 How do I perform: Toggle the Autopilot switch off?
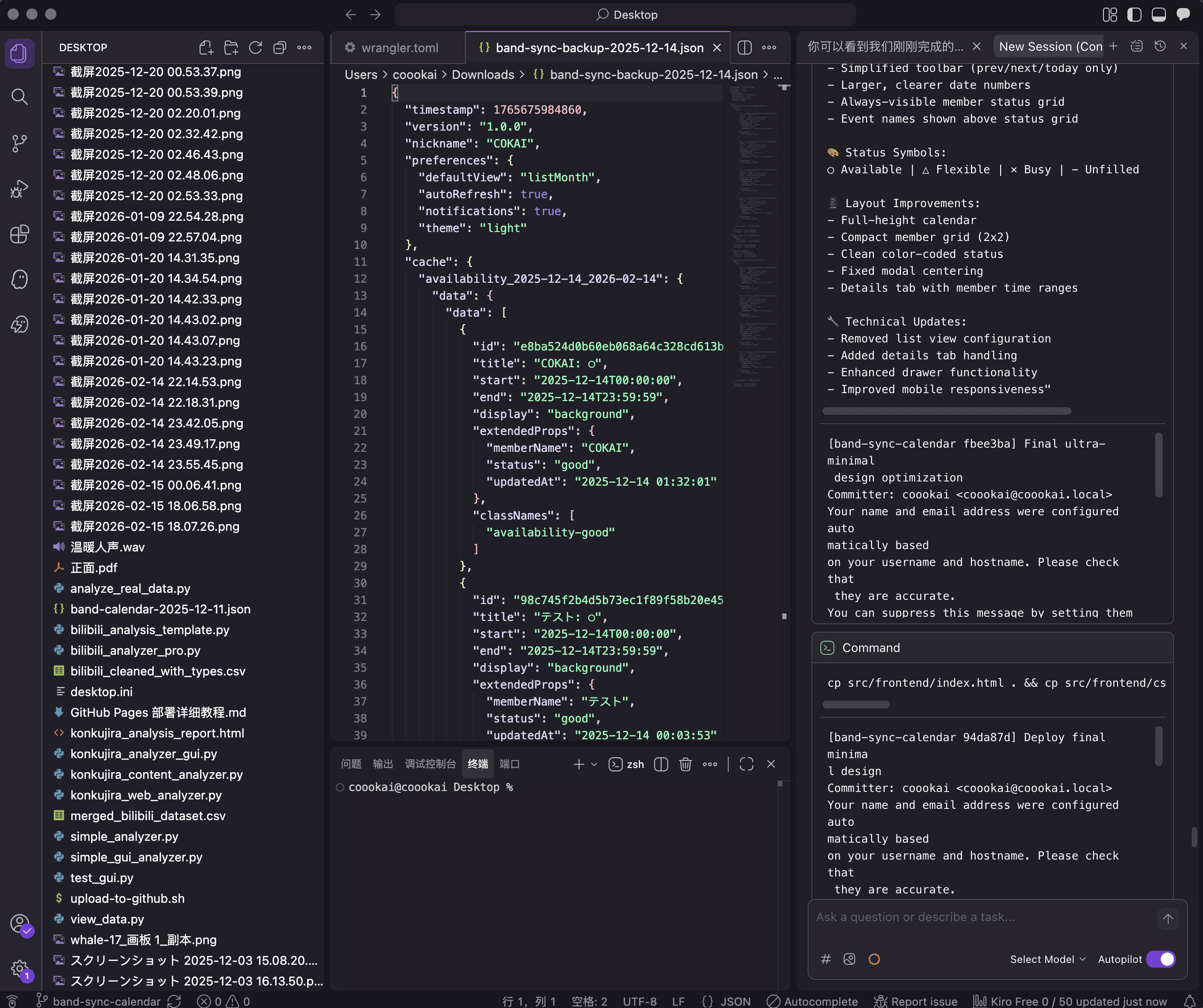pyautogui.click(x=1161, y=959)
